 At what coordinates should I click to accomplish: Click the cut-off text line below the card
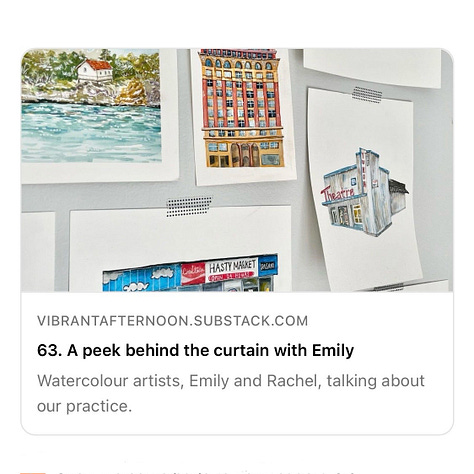[207, 472]
